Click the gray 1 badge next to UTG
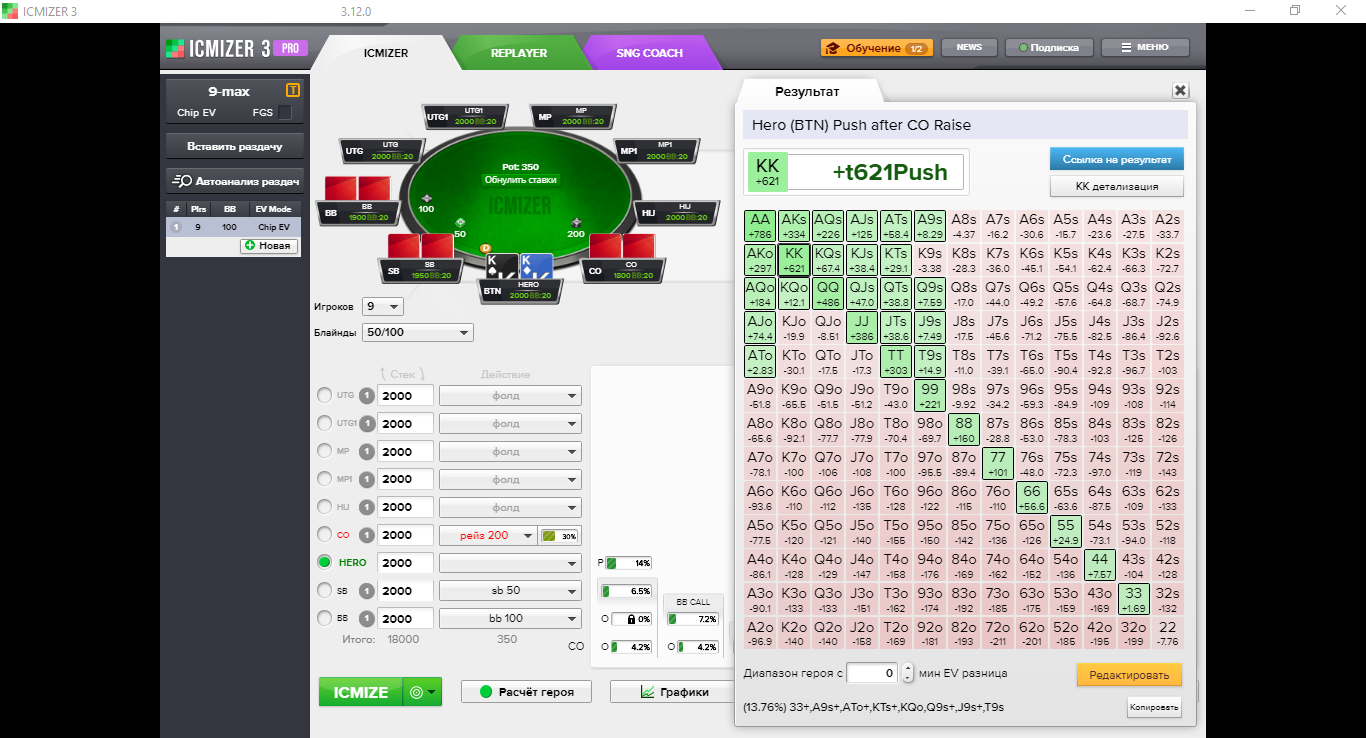1366x738 pixels. click(367, 396)
